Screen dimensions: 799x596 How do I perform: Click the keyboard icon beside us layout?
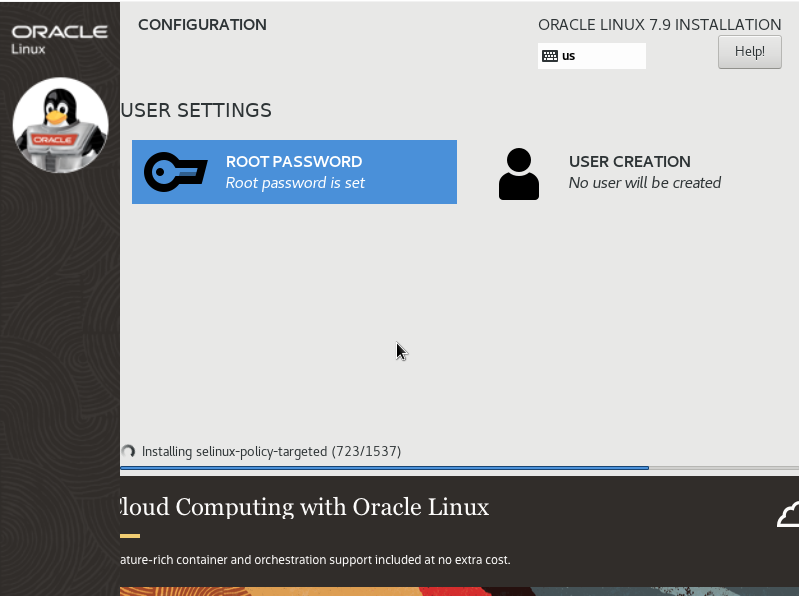click(x=550, y=56)
